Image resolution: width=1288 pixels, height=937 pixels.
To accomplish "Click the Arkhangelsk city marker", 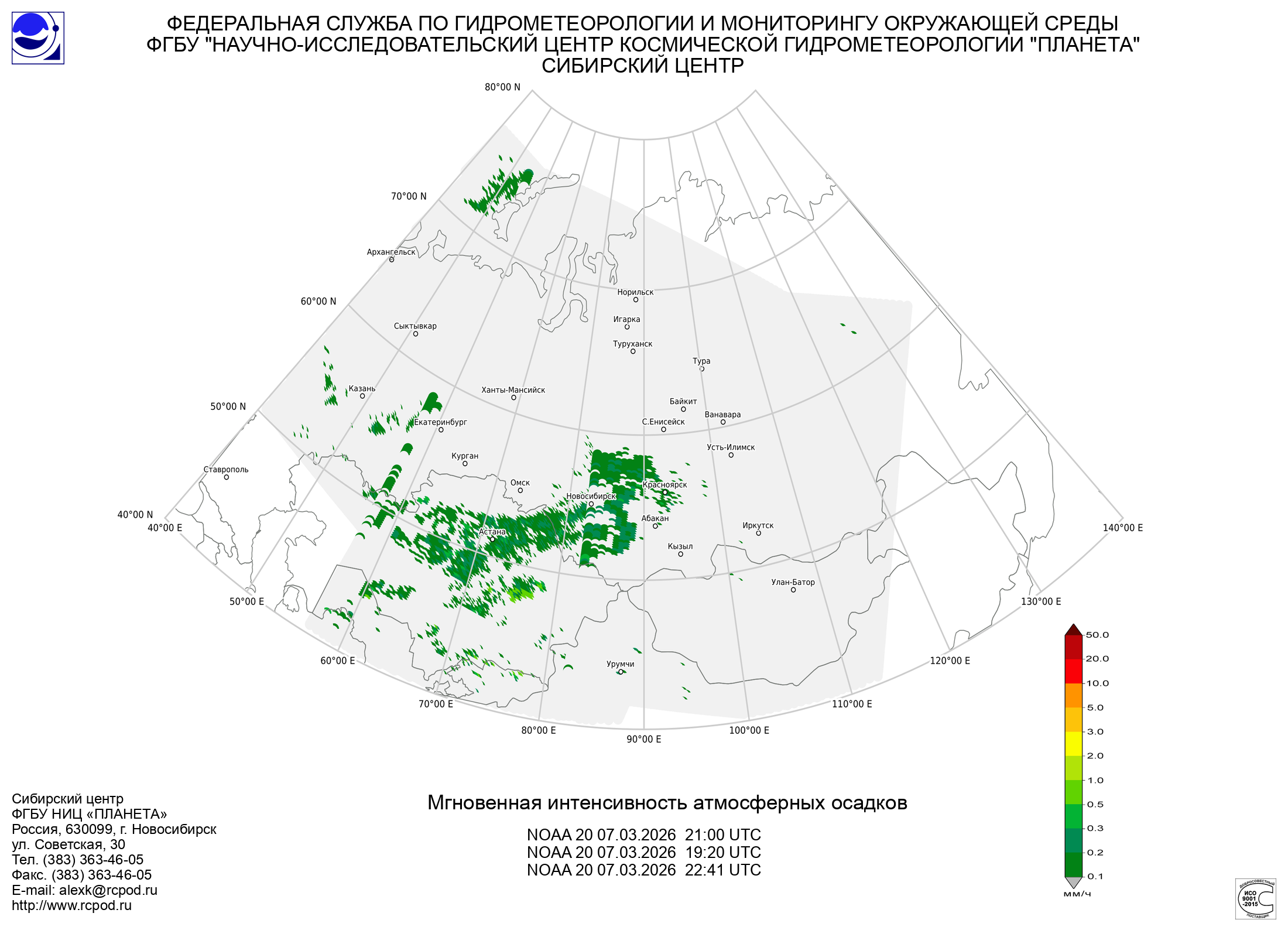I will click(392, 259).
